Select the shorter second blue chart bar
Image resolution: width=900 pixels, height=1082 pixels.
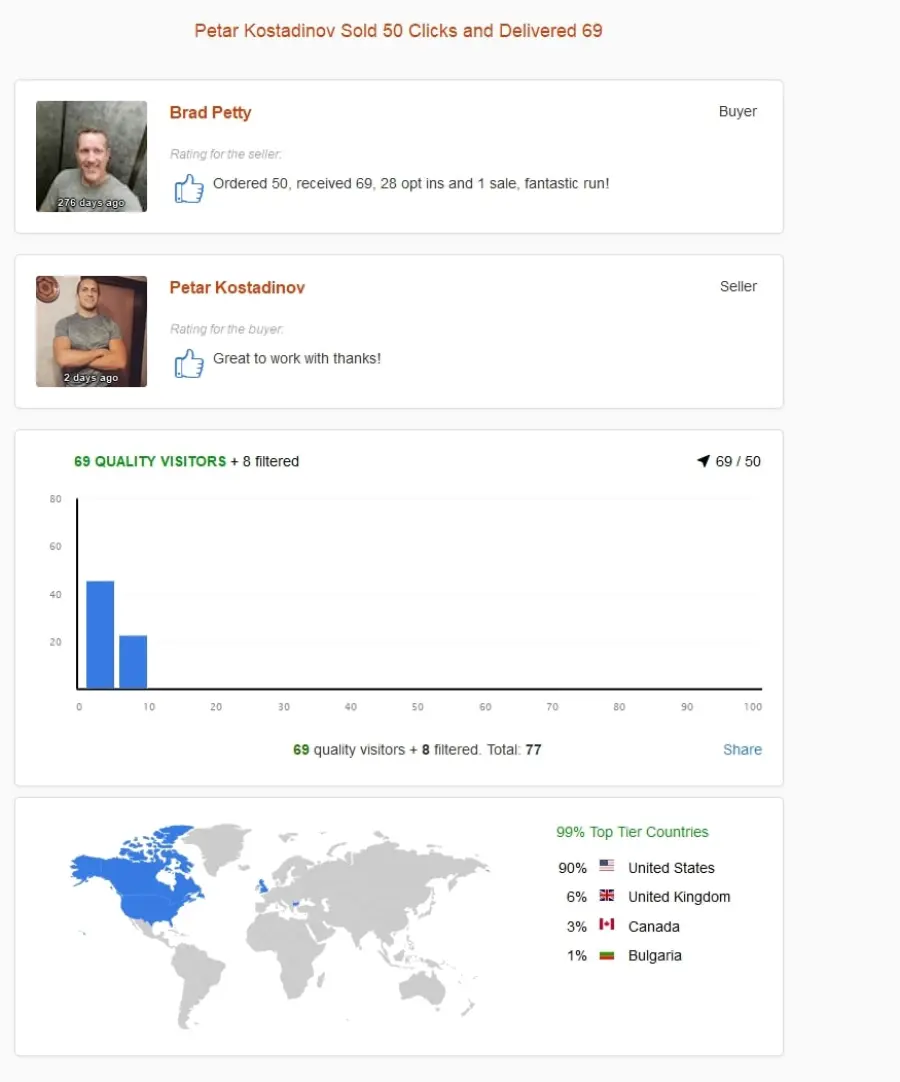point(133,662)
